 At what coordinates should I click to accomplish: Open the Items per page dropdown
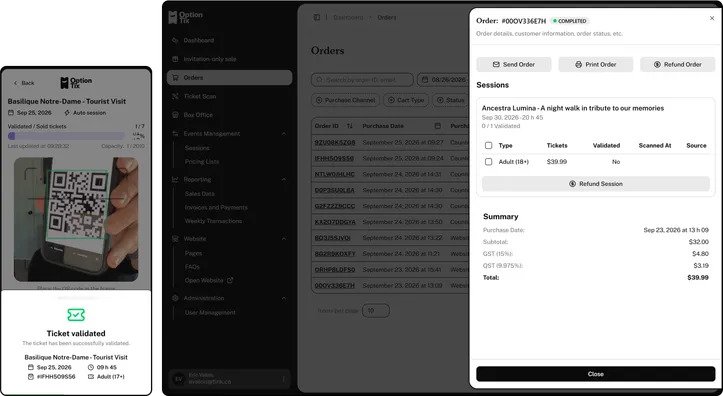[x=376, y=311]
